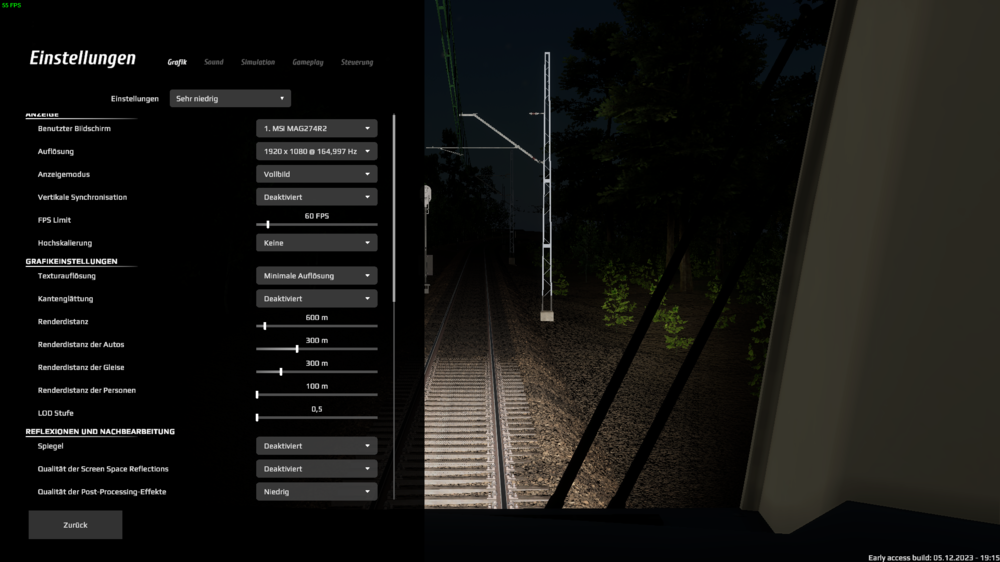Screen dimensions: 1000x562
Task: Change the Anzeigemodus dropdown
Action: 316,174
